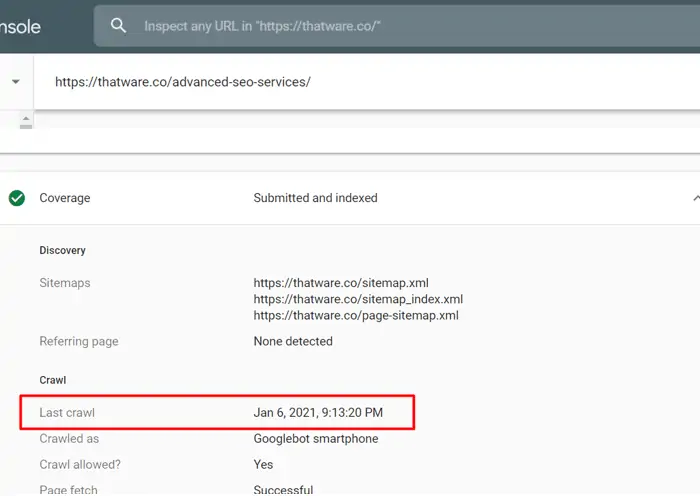The width and height of the screenshot is (700, 496).
Task: Click the None detected referring value
Action: tap(293, 341)
